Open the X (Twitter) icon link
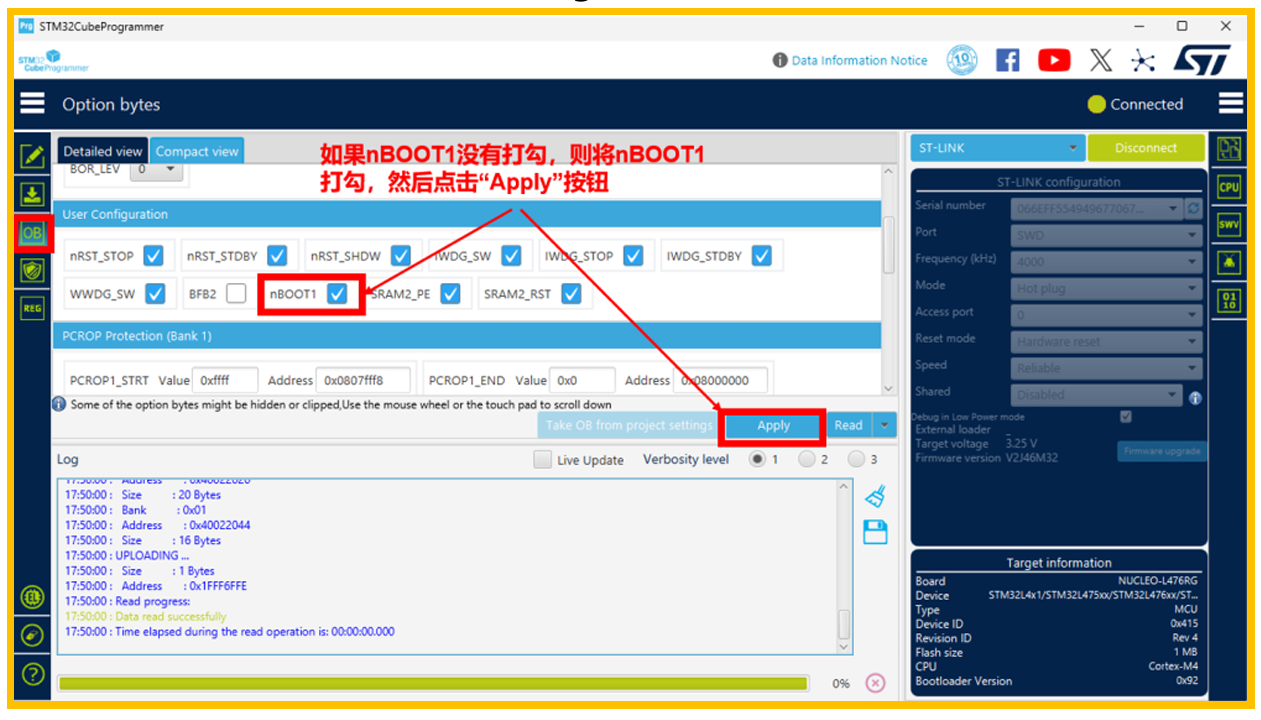Image resolution: width=1261 pixels, height=720 pixels. tap(1100, 60)
